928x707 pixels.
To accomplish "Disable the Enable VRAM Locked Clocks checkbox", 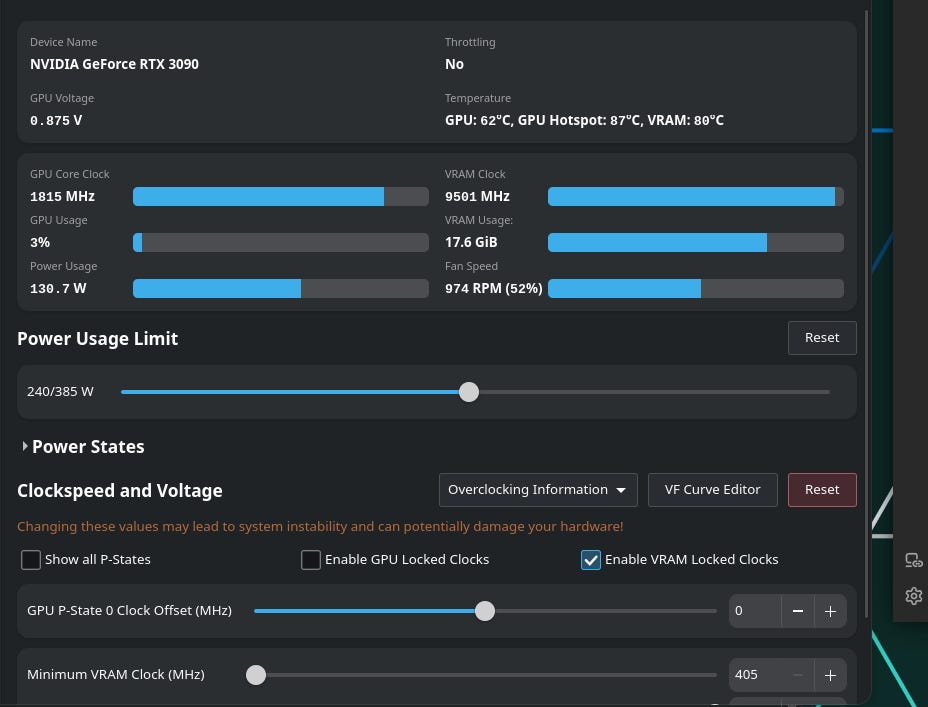I will [591, 560].
